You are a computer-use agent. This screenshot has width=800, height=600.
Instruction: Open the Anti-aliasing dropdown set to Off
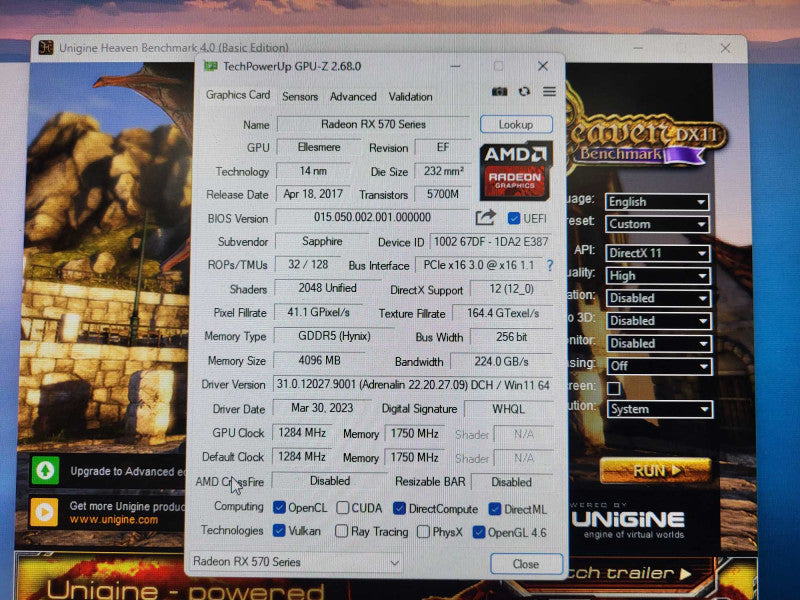point(659,366)
